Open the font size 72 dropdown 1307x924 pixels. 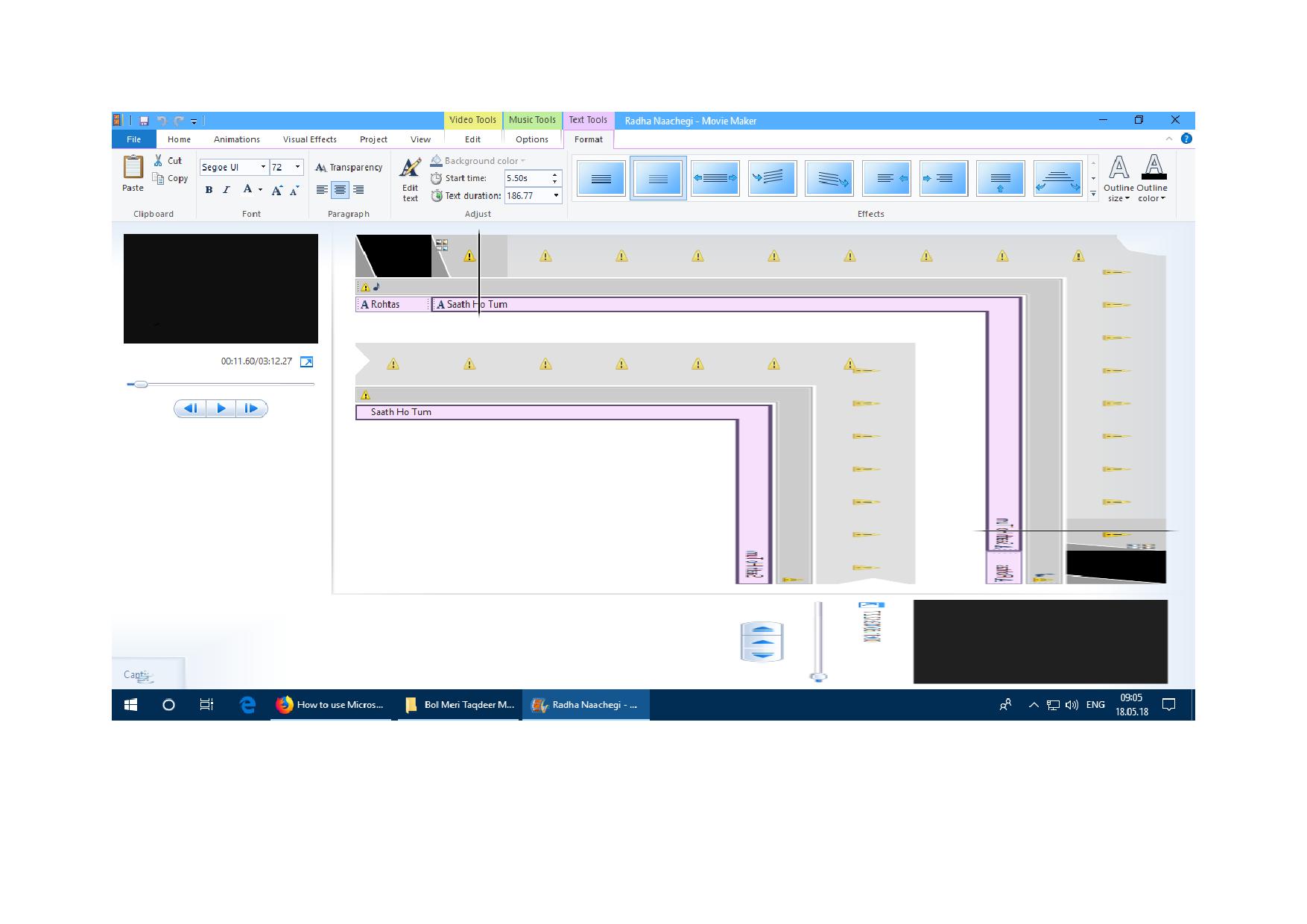tap(297, 167)
